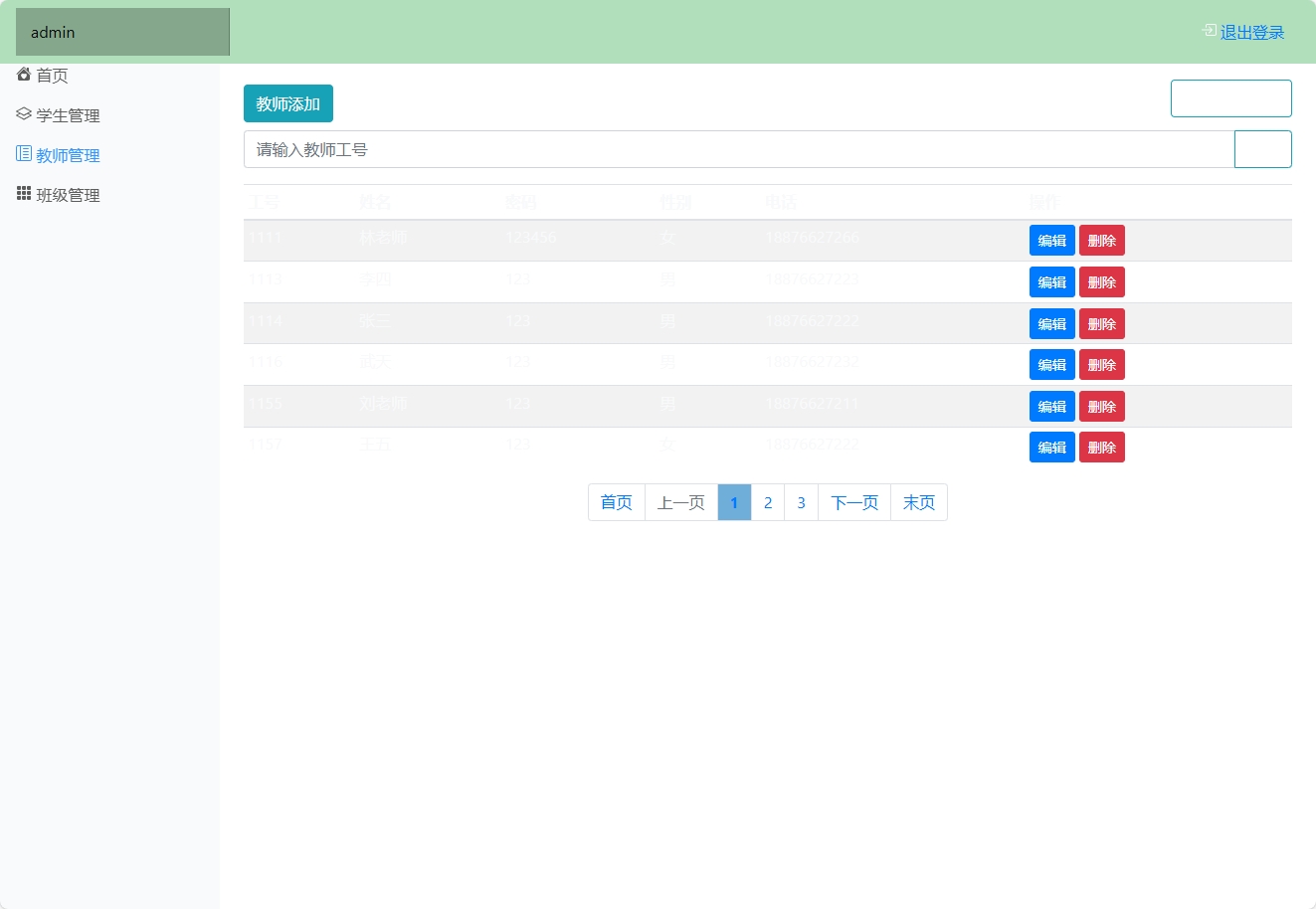Jump to page 3 in pagination
This screenshot has height=909, width=1316.
pos(801,502)
